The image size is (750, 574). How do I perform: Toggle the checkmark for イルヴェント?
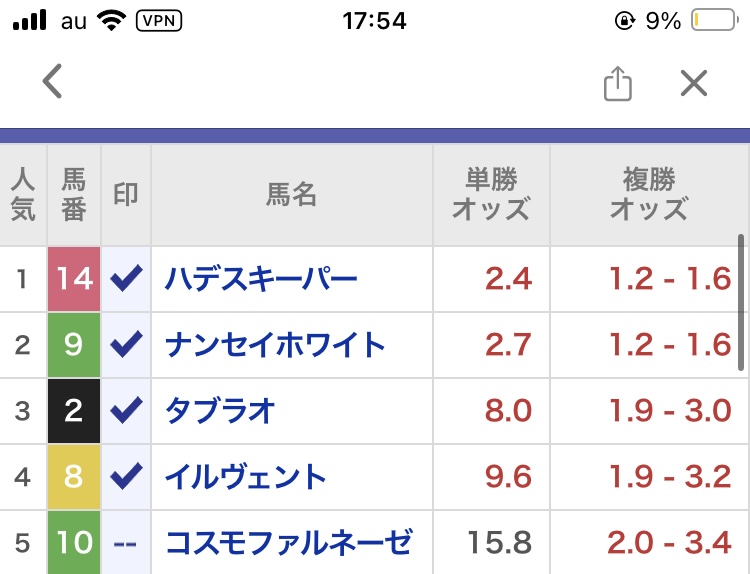coord(126,476)
